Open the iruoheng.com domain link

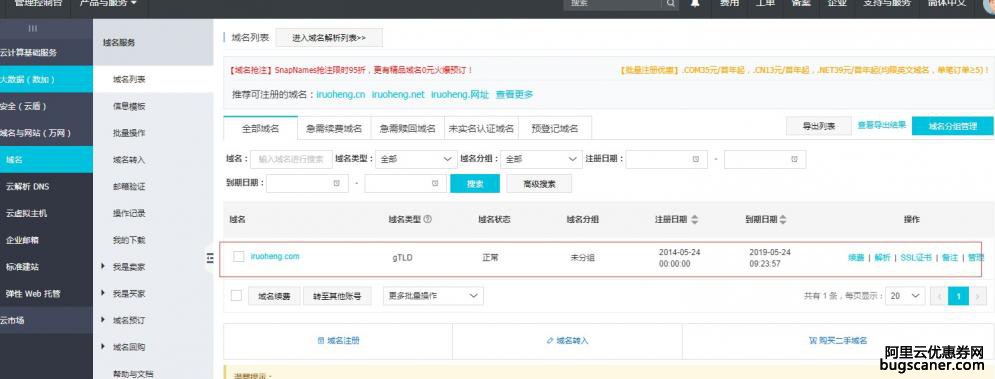(x=275, y=256)
